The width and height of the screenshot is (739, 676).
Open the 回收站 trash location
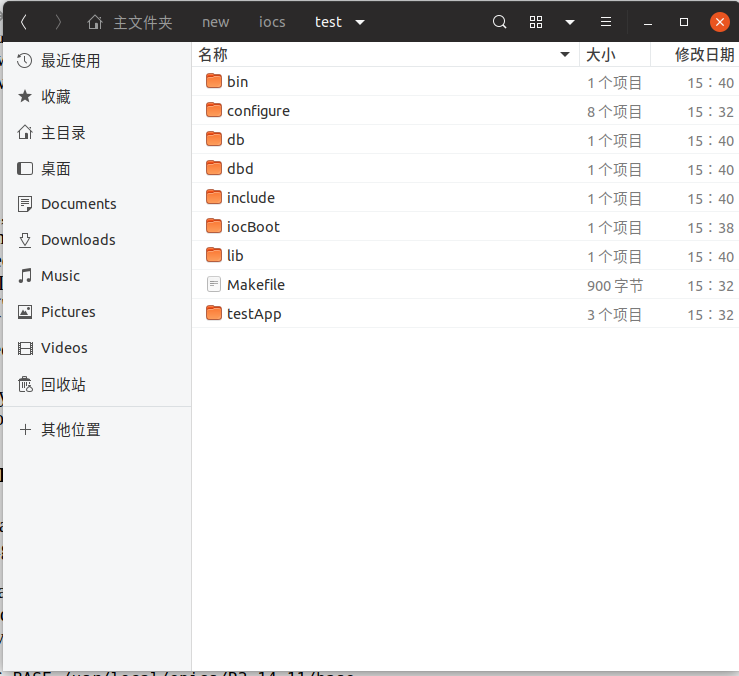pyautogui.click(x=63, y=385)
